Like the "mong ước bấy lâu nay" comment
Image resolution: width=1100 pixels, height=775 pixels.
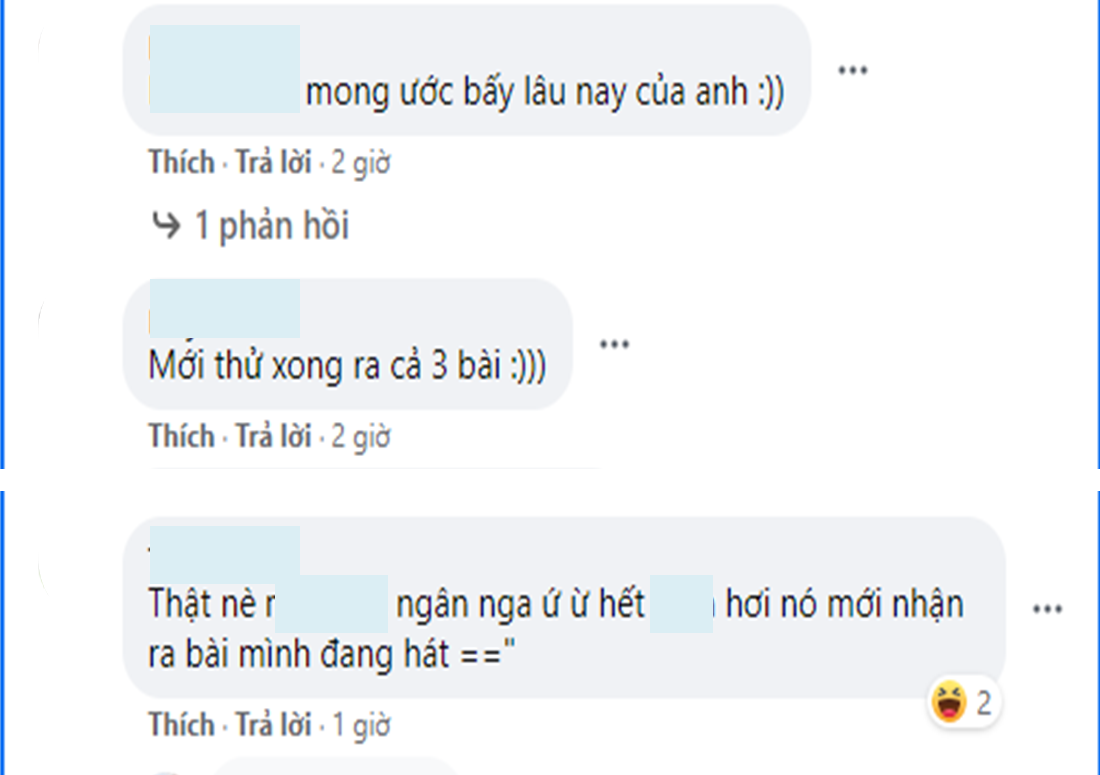182,162
